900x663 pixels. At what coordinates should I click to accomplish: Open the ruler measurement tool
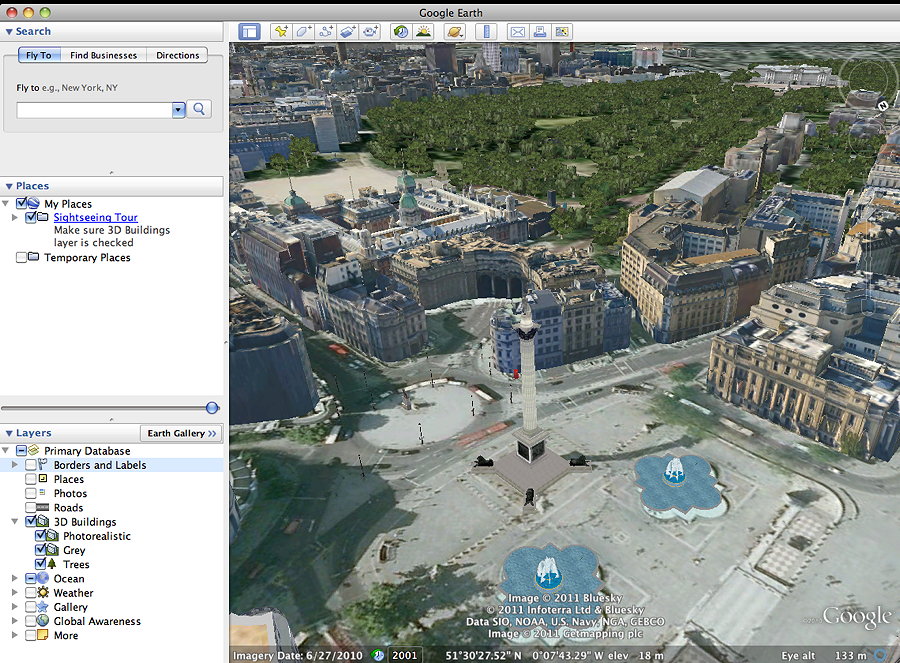tap(488, 32)
